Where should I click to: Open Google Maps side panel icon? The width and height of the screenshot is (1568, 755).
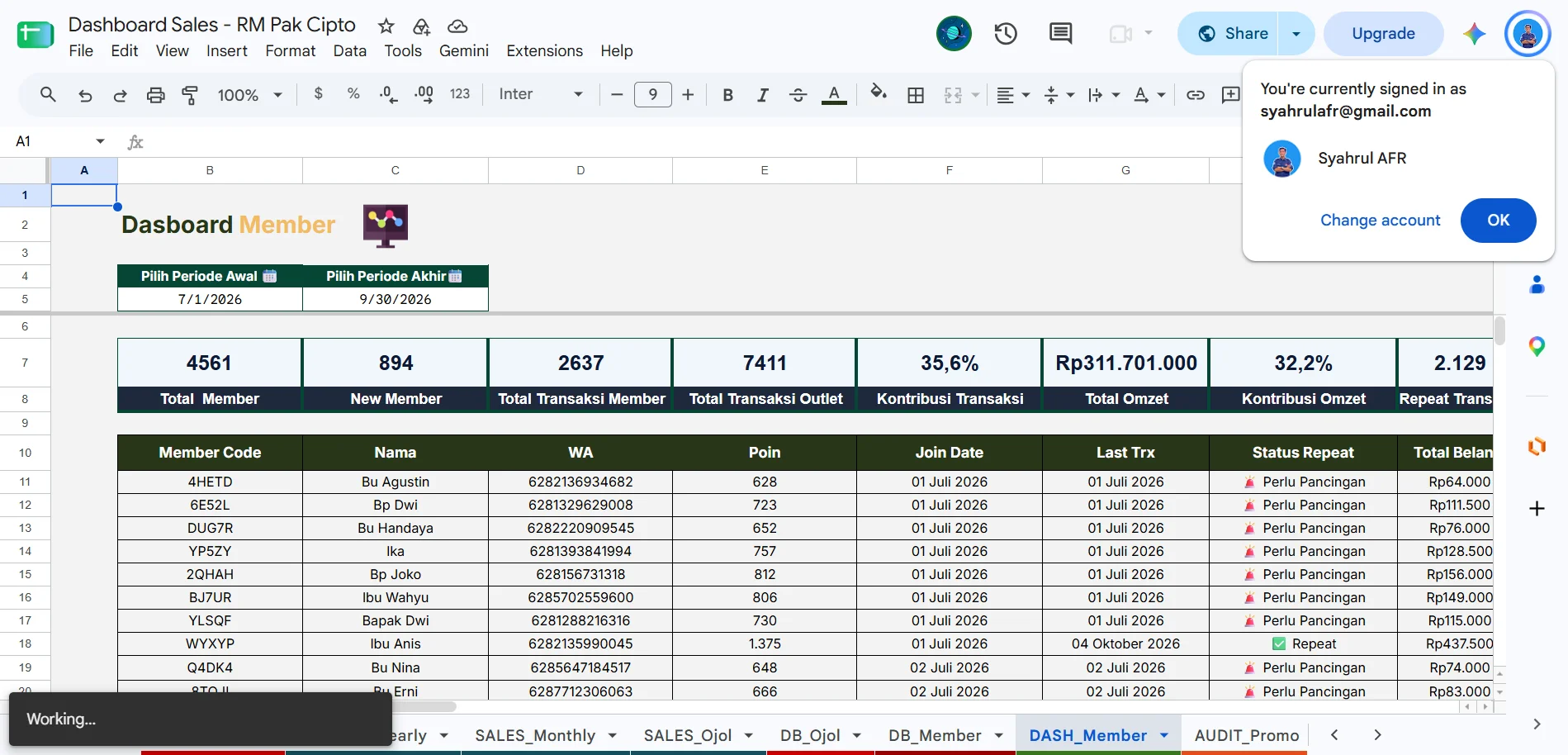1537,347
